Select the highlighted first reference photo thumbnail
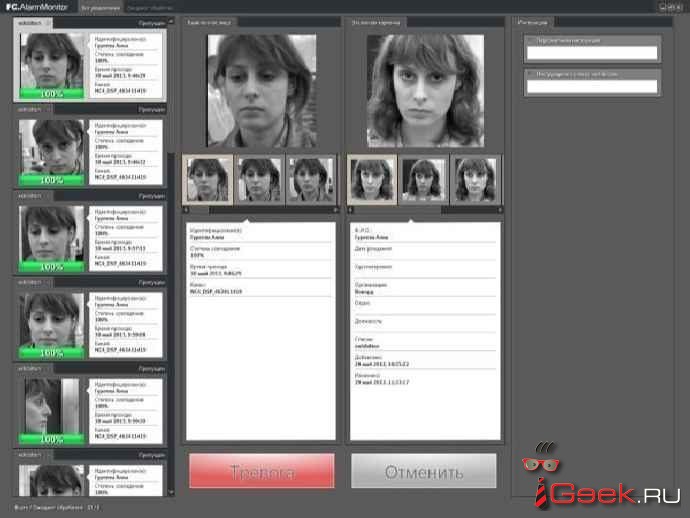Screen dimensions: 690x518 (x=372, y=180)
